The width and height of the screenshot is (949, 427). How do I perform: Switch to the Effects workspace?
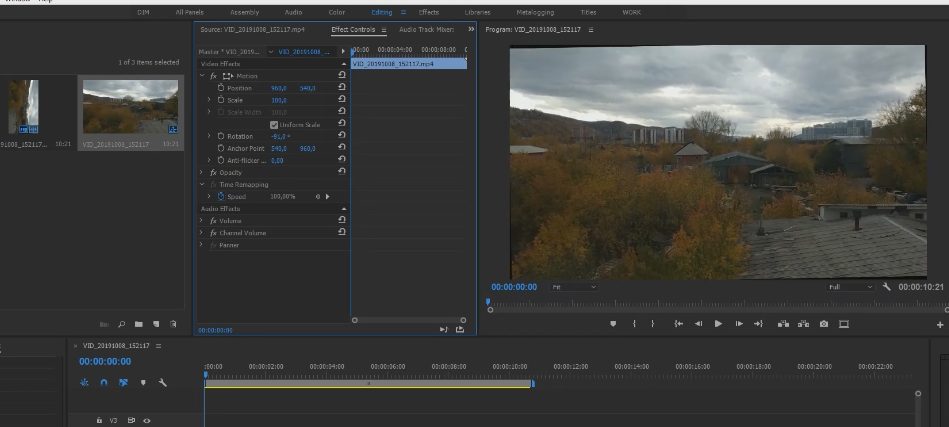tap(429, 12)
